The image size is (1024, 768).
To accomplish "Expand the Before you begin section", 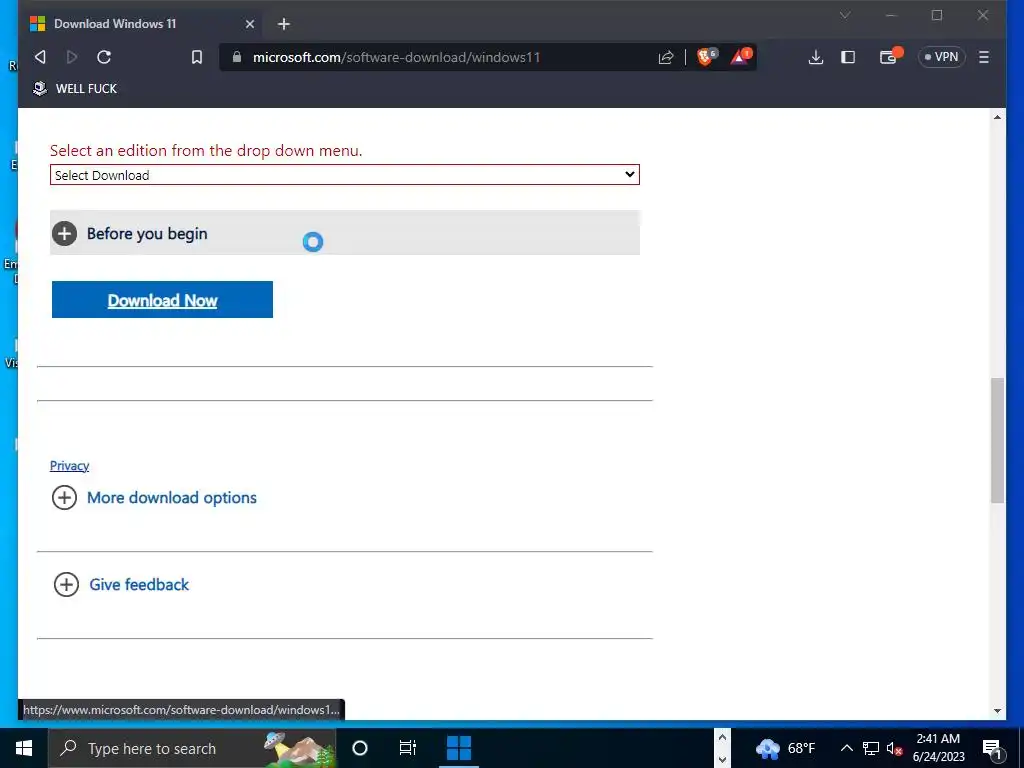I will coord(345,233).
